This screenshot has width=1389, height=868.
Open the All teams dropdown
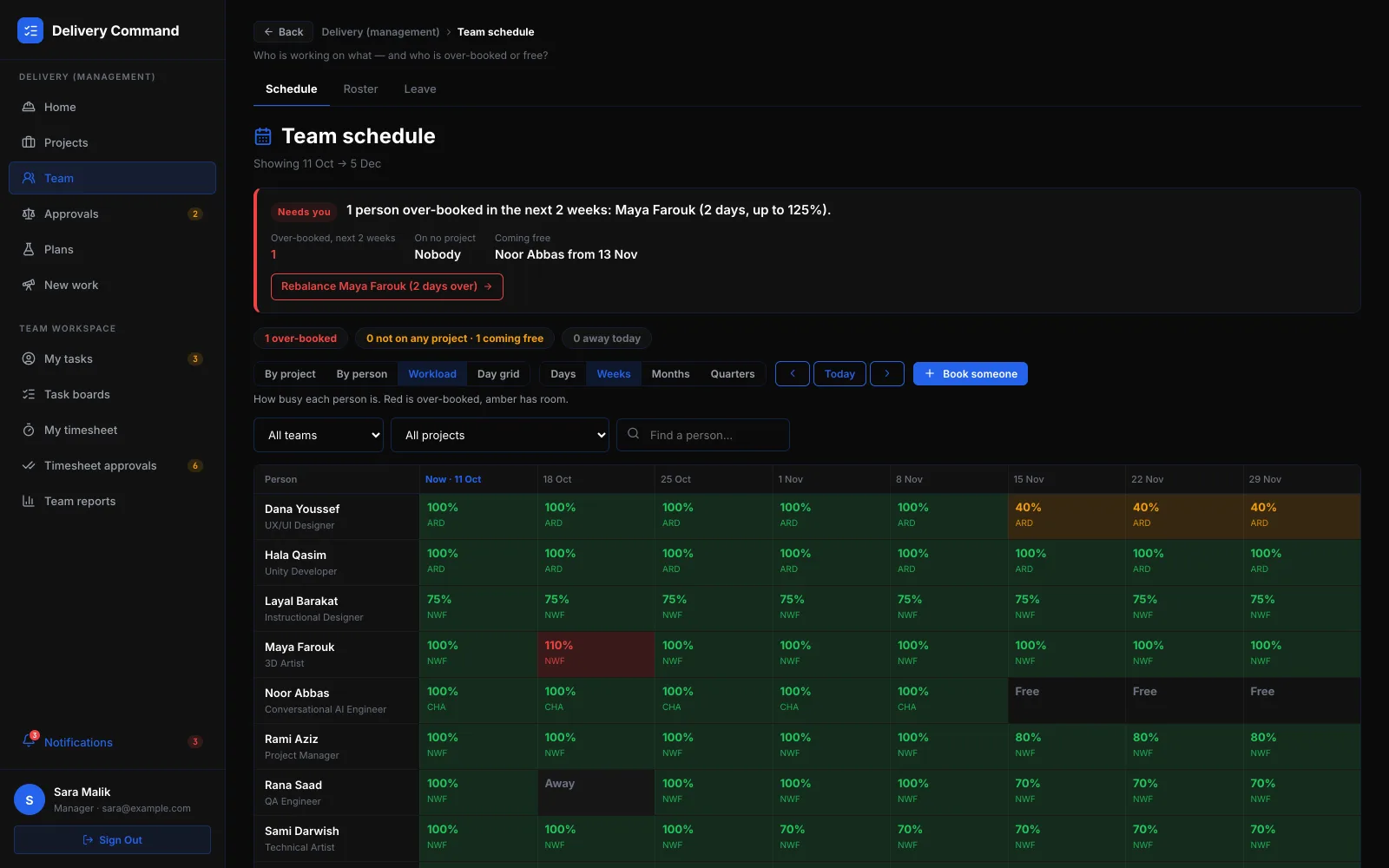(x=319, y=435)
